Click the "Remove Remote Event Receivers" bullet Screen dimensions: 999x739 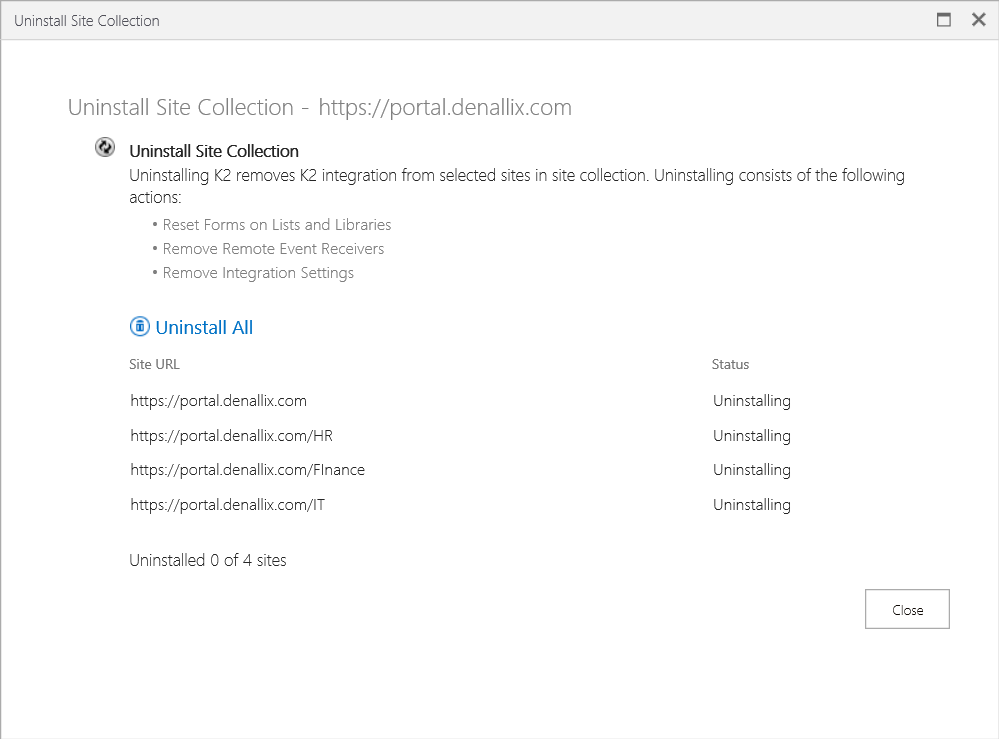273,249
